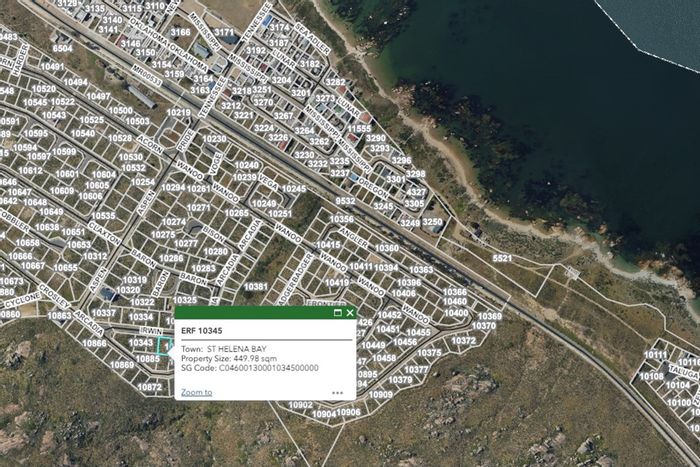This screenshot has width=700, height=467.
Task: Click the ERF 10345 popup title
Action: coord(202,331)
